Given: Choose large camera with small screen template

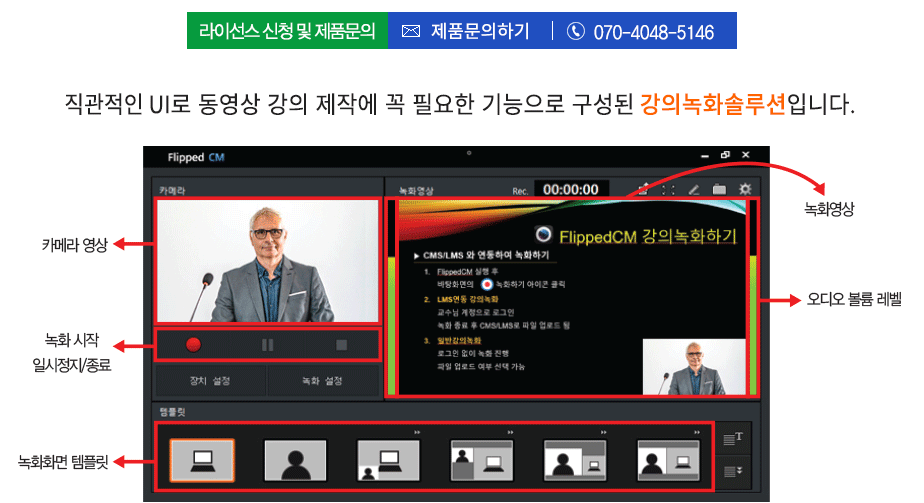Looking at the screenshot, I should 575,460.
